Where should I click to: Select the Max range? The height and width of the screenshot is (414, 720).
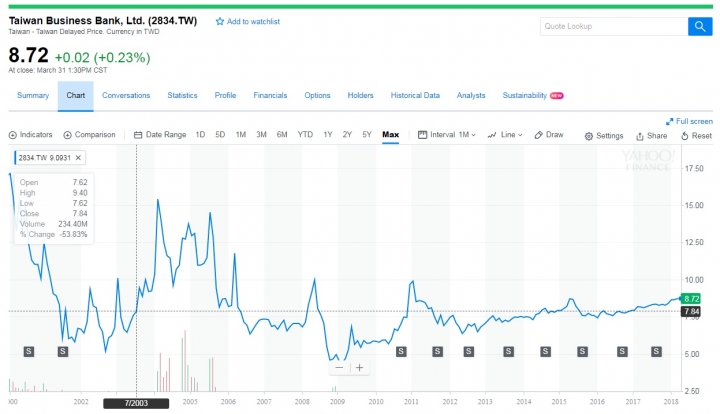[x=390, y=134]
